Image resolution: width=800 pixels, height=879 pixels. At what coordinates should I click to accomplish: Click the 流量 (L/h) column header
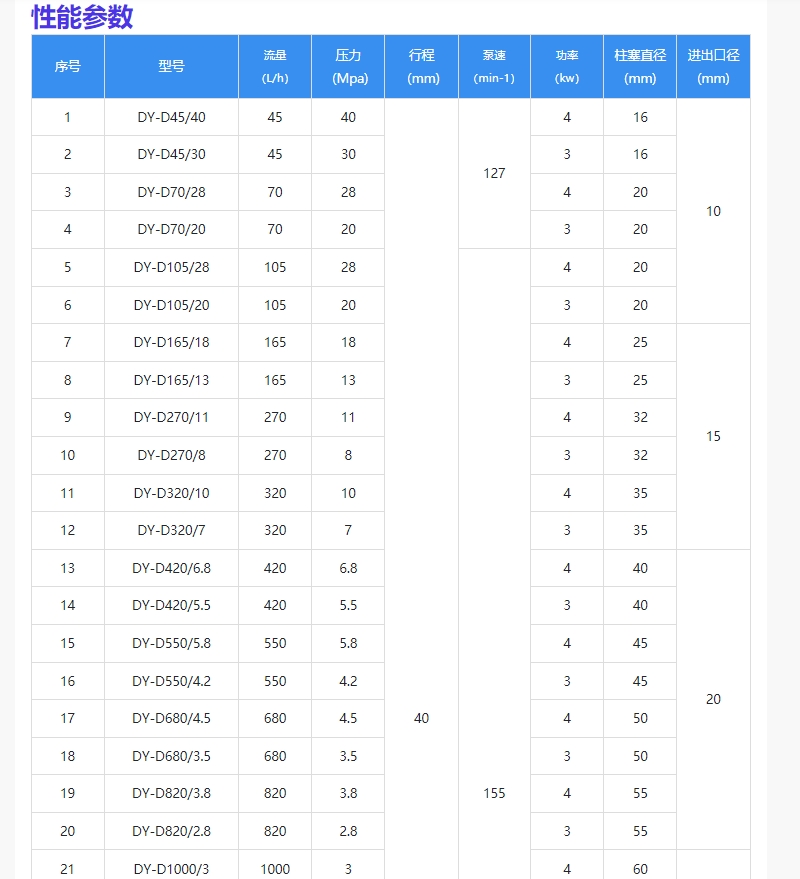(275, 66)
